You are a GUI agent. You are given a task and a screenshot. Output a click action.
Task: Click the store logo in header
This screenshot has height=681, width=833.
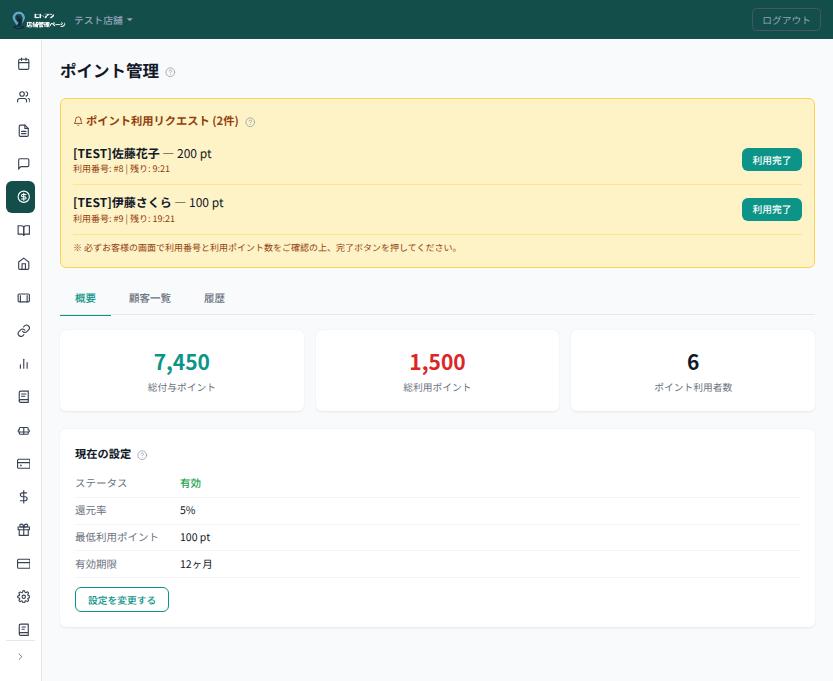click(x=38, y=20)
